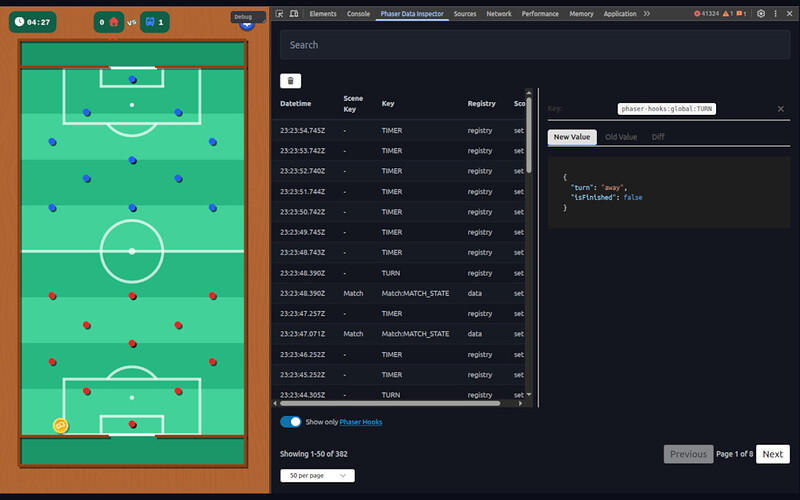Open the Performance tab
Screen dimensions: 800x500
click(540, 14)
